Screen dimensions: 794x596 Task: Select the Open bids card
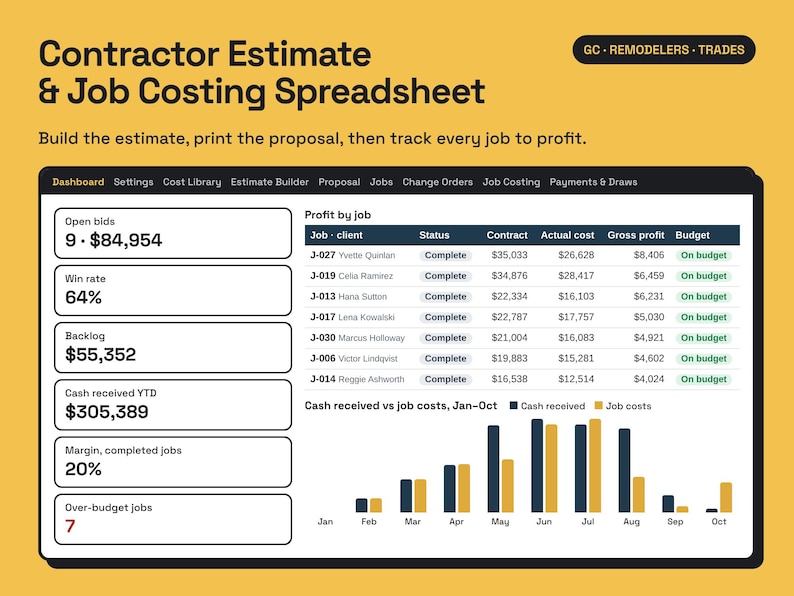pos(173,233)
